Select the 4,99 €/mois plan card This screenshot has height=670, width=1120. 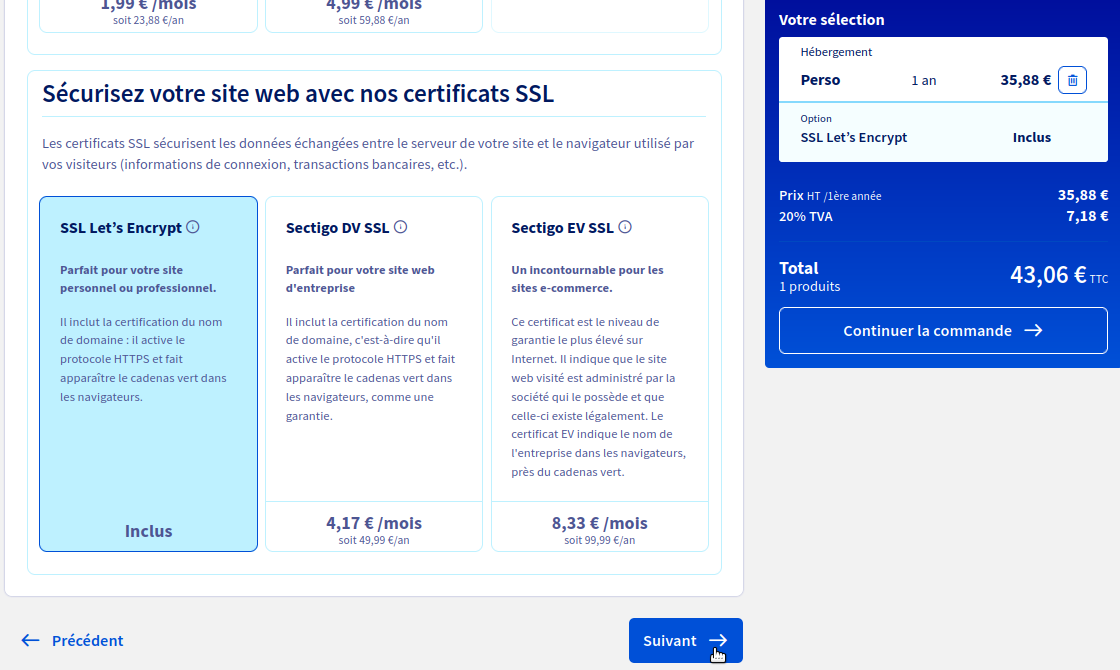(x=374, y=12)
